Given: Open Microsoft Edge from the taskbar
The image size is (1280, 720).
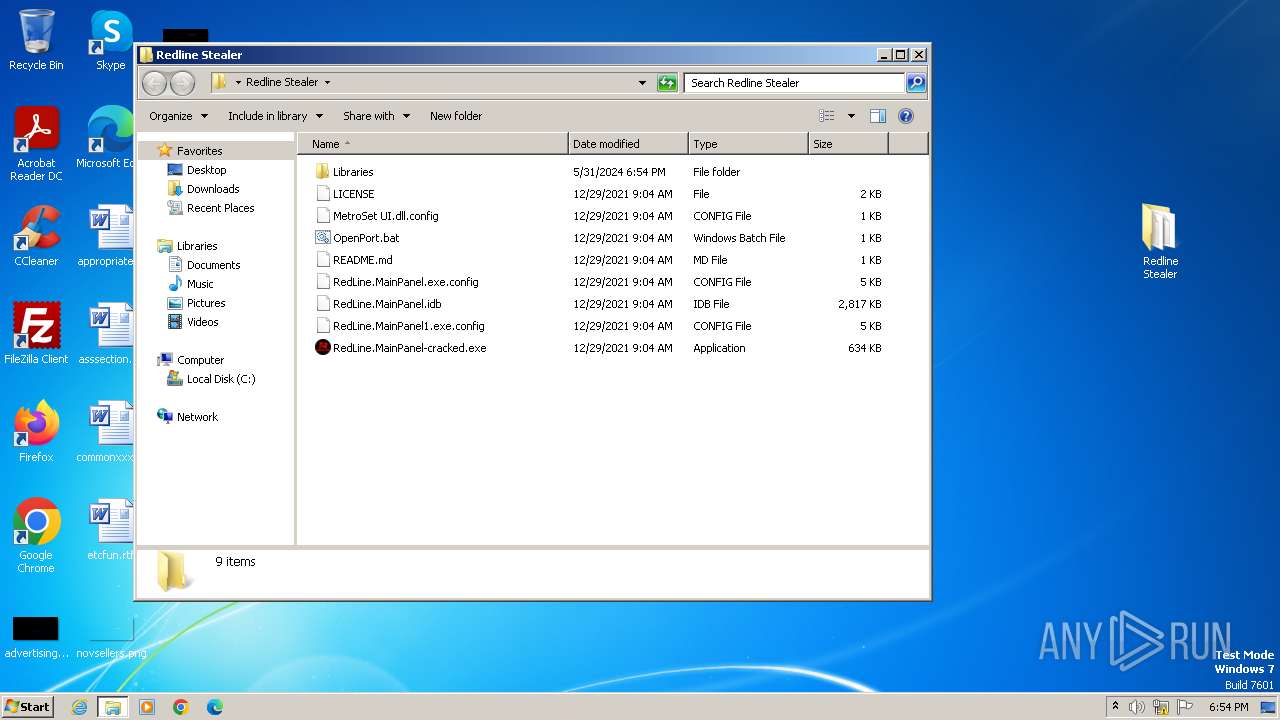Looking at the screenshot, I should (x=215, y=707).
